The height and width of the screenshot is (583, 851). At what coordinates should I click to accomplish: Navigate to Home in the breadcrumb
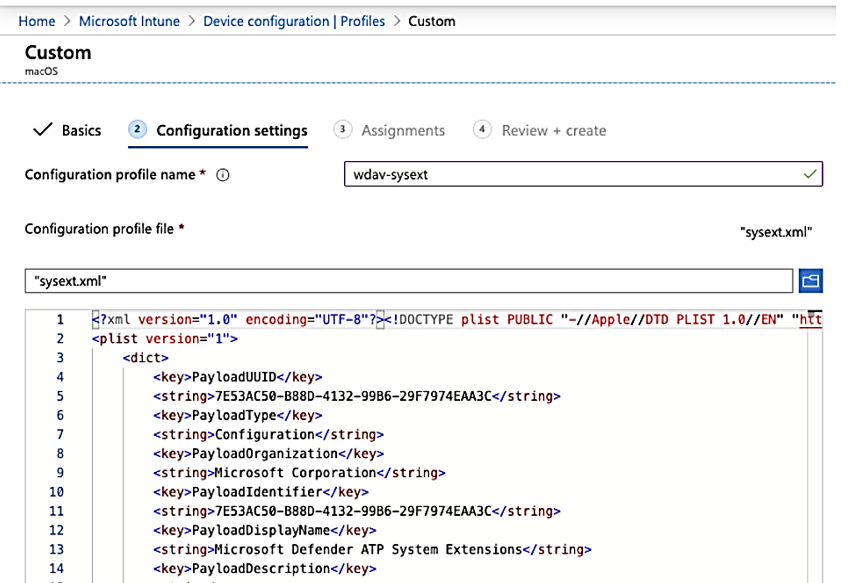pos(37,21)
